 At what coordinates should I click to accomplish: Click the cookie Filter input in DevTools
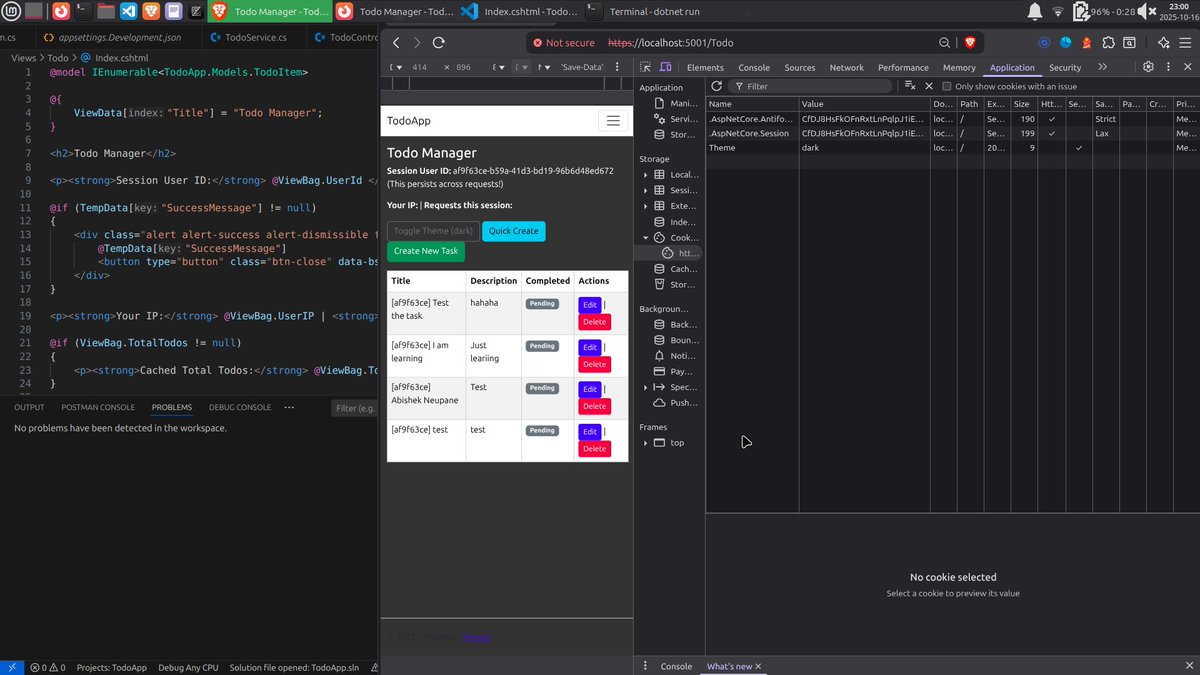pos(811,86)
